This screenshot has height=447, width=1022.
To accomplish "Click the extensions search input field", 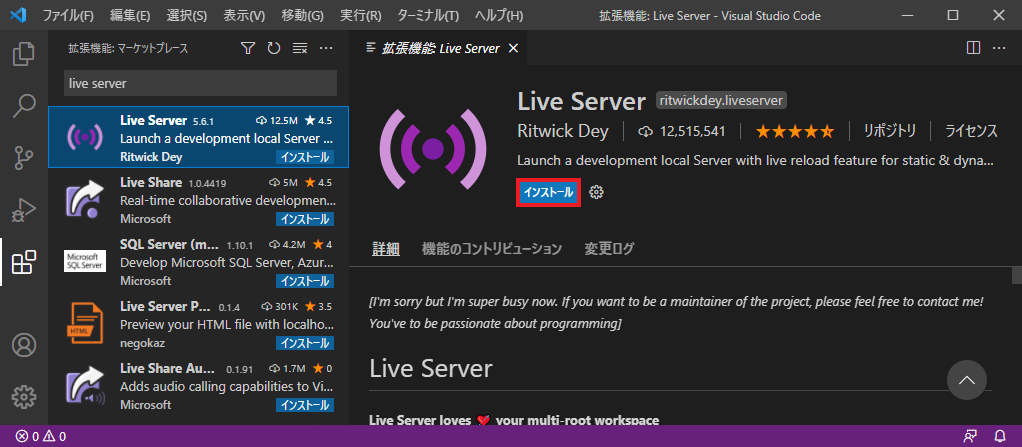I will tap(200, 83).
